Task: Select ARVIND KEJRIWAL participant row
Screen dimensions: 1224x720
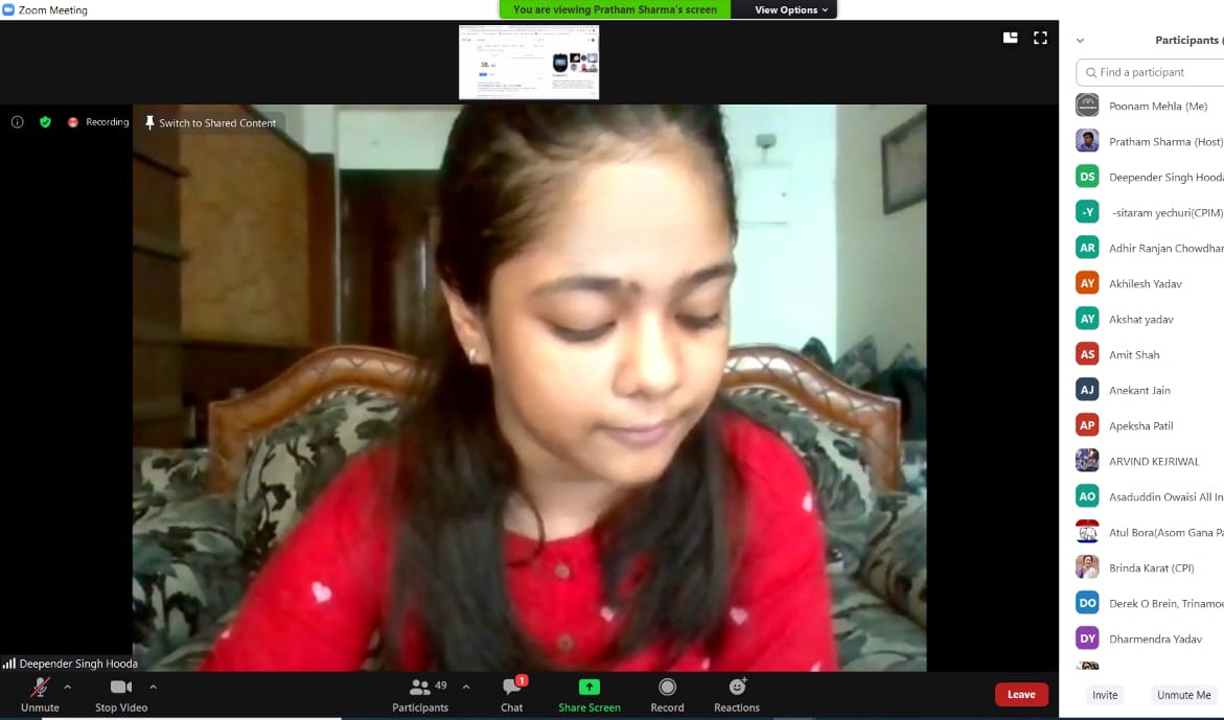Action: (x=1150, y=460)
